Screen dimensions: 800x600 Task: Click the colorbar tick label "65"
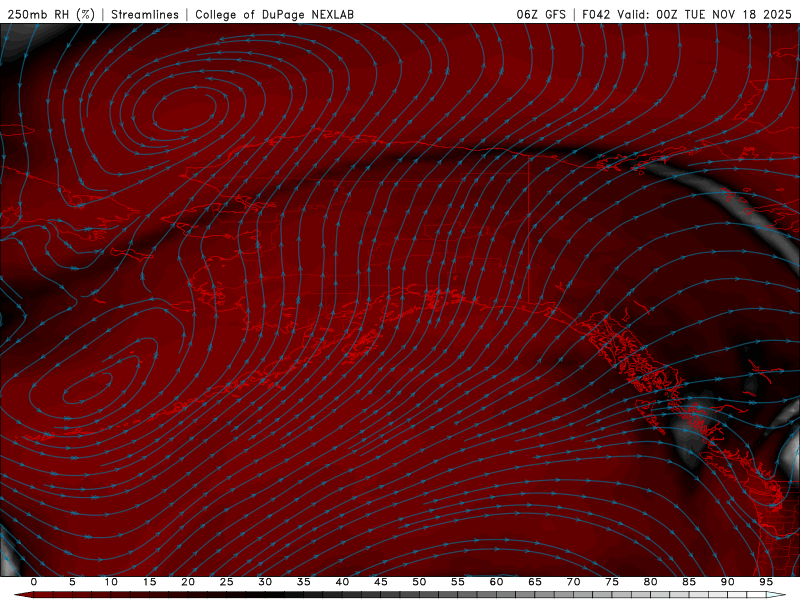coord(535,582)
